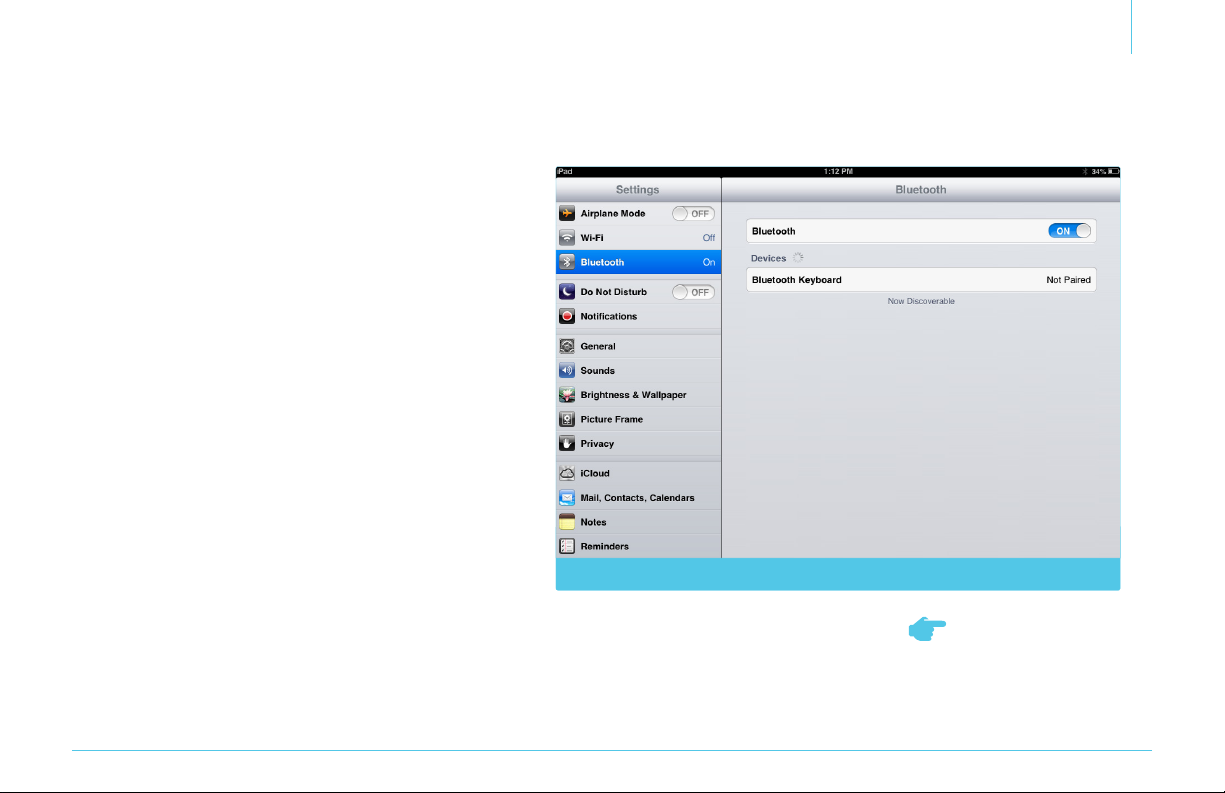Open the Privacy settings
This screenshot has height=793, width=1225.
click(x=638, y=443)
